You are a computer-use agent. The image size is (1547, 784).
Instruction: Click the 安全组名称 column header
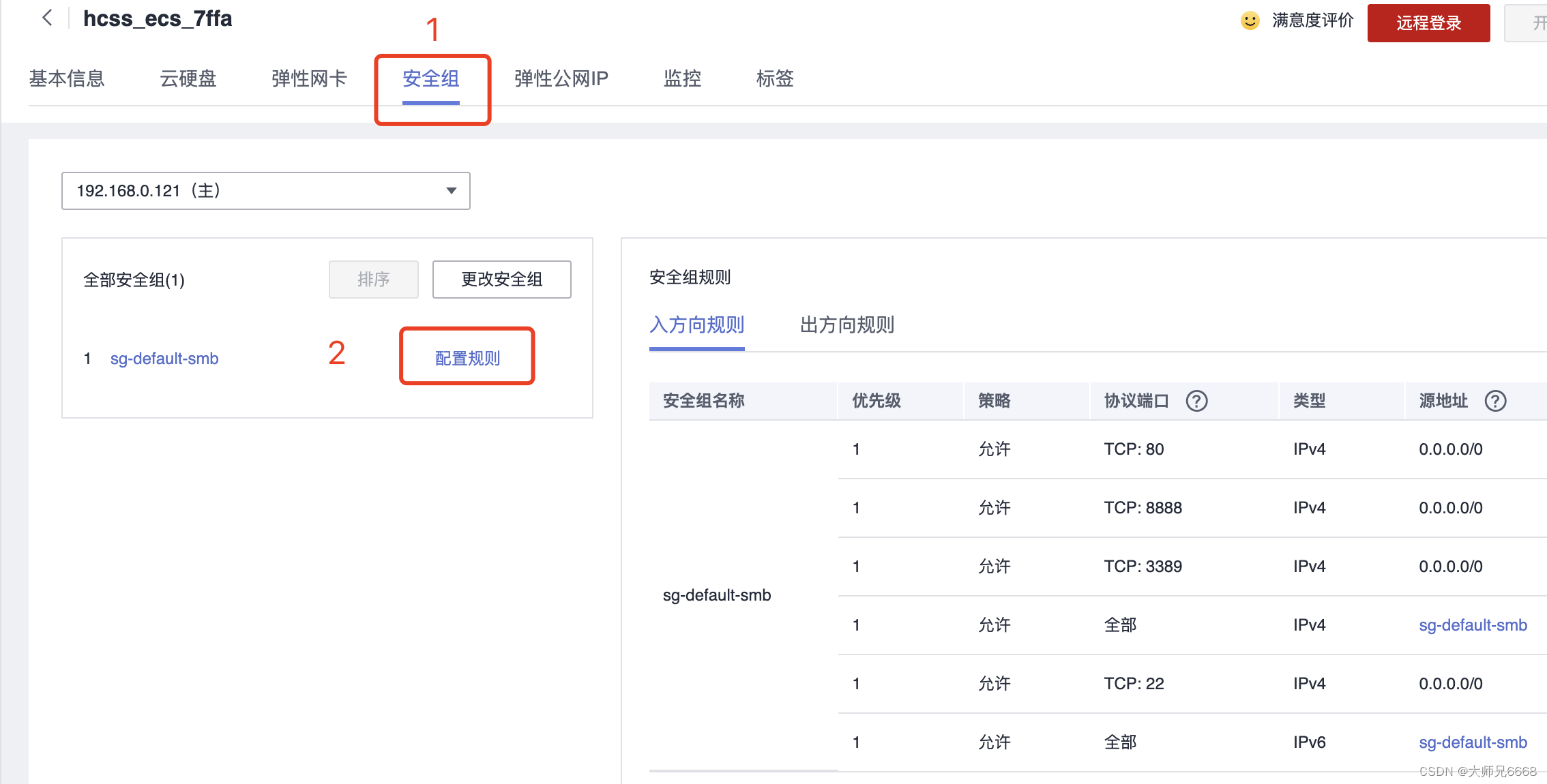coord(704,401)
